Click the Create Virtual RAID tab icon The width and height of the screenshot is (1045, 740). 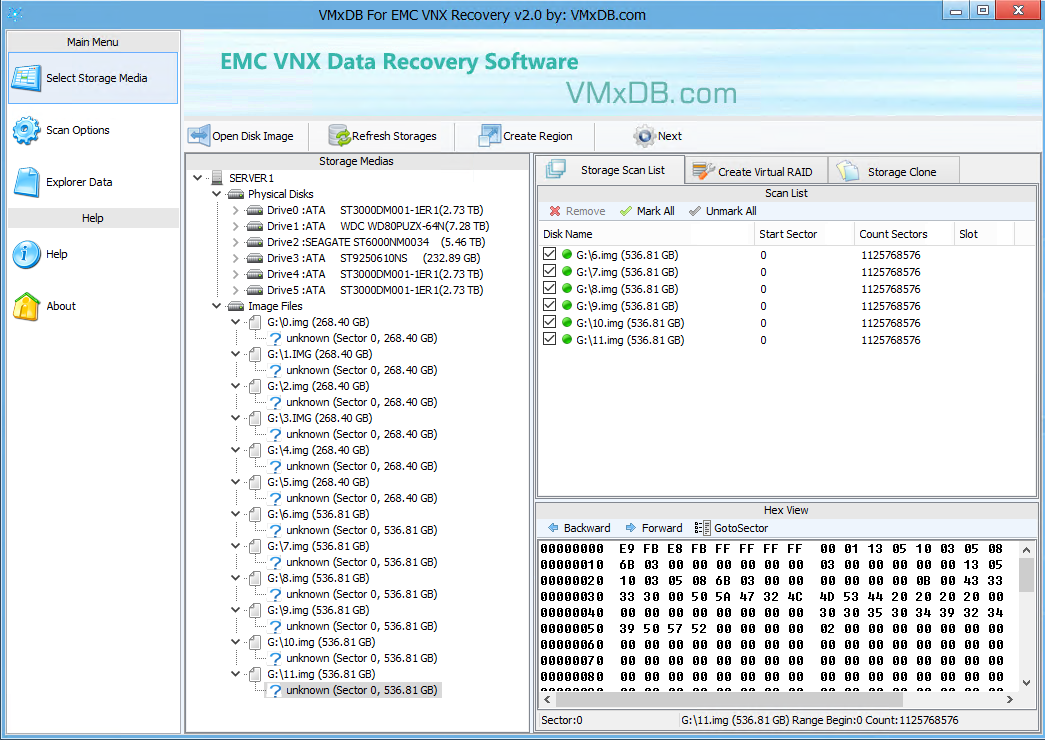[704, 171]
